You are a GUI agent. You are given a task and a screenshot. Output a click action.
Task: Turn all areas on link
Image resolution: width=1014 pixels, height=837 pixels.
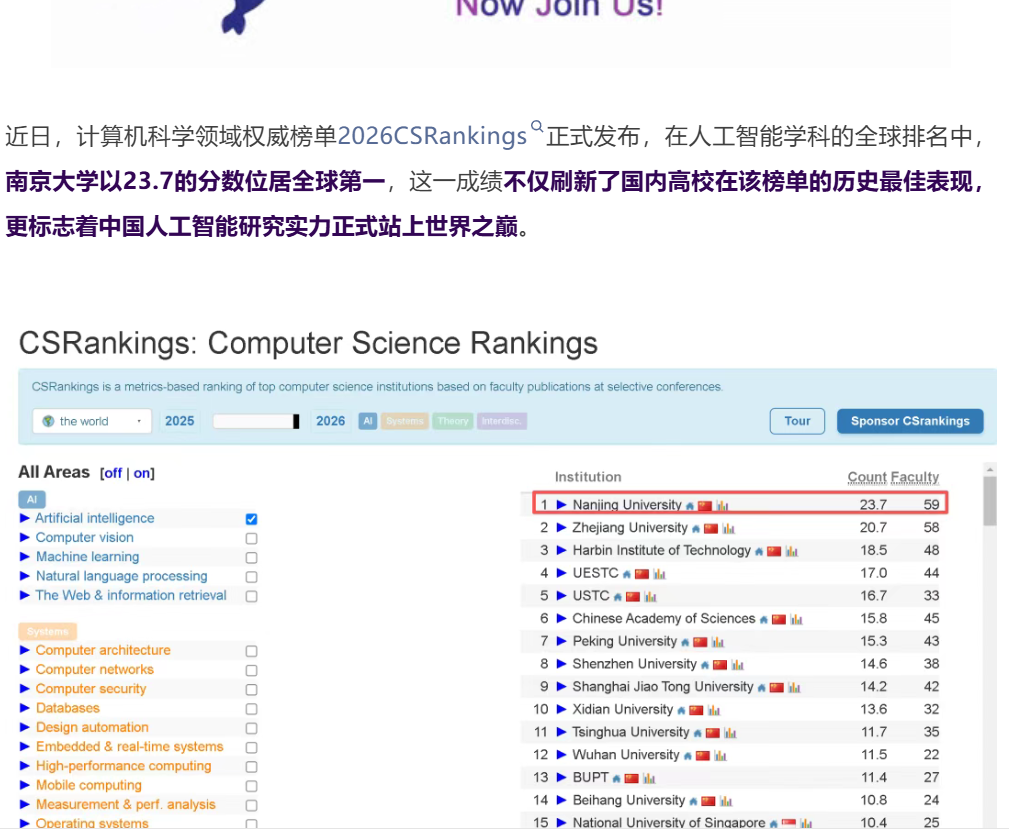[142, 473]
